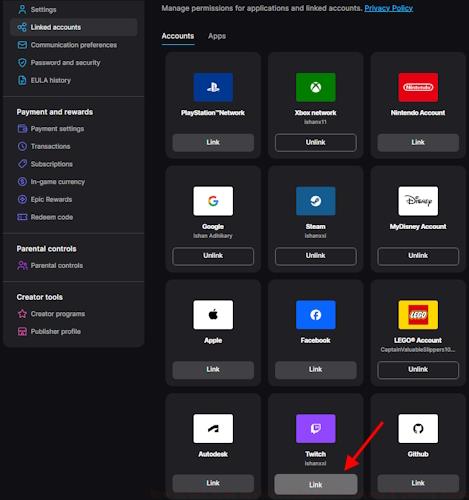Click the MyDisney Account label
This screenshot has height=500, width=469.
click(x=418, y=227)
